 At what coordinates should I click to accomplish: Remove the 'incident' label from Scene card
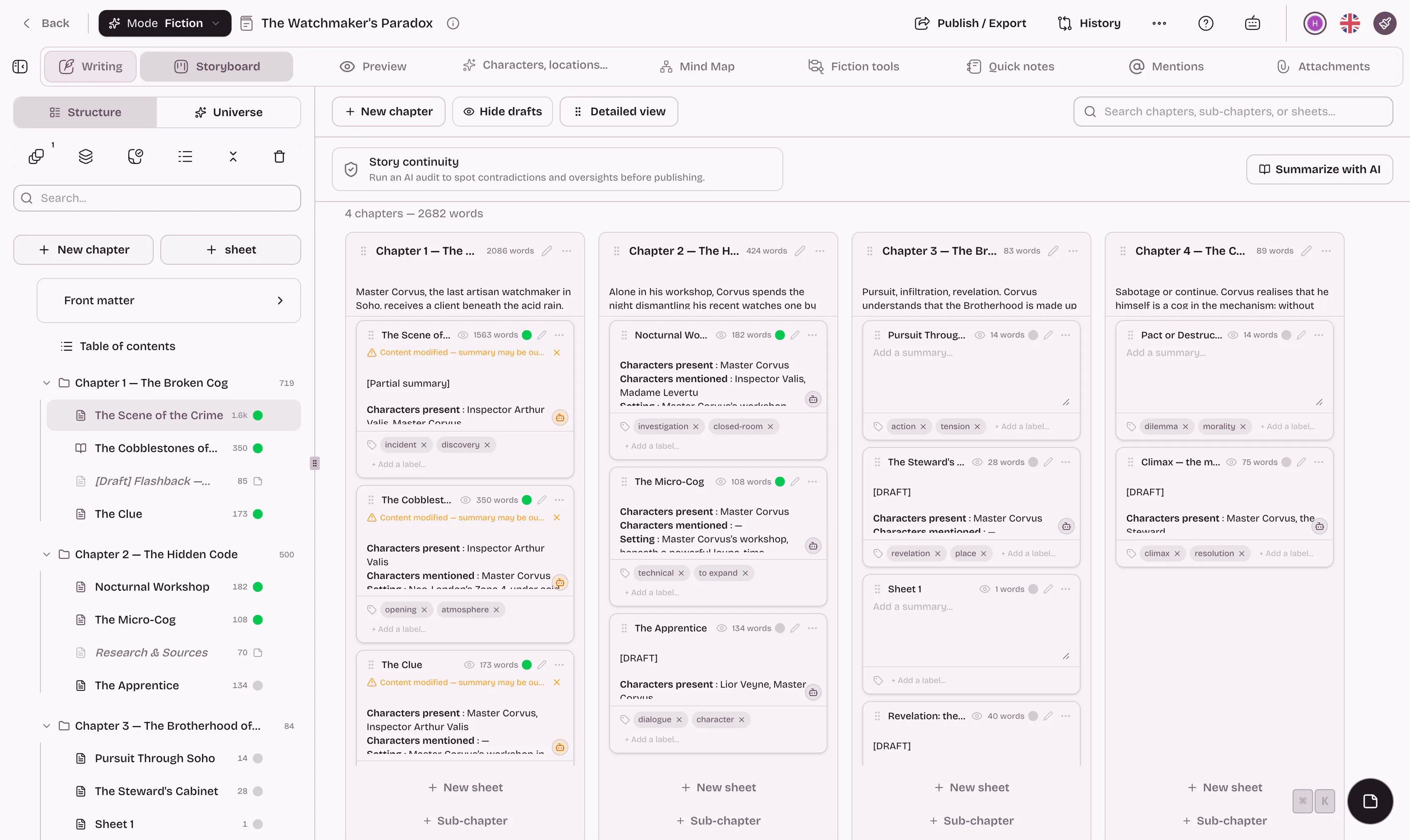point(423,445)
